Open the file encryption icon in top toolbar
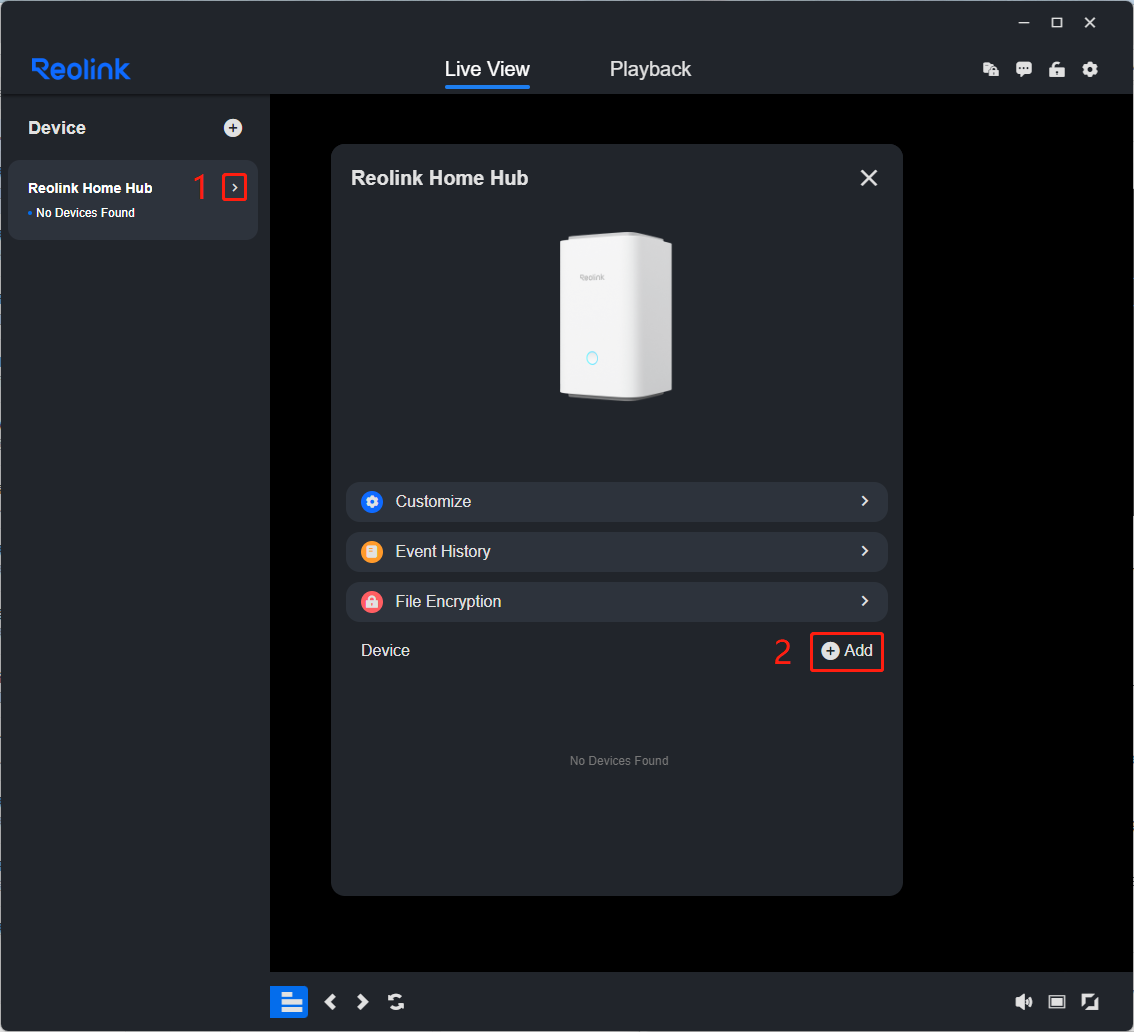This screenshot has height=1032, width=1134. [990, 69]
